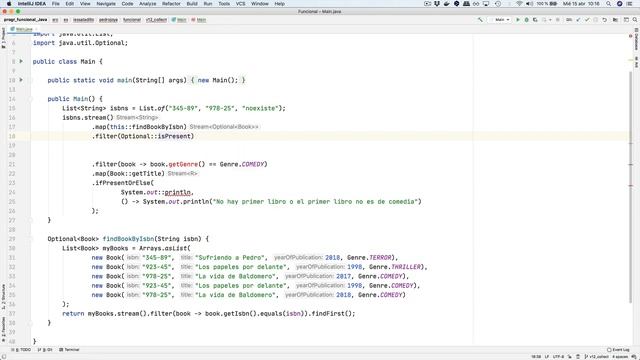The image size is (640, 360).
Task: Open the Favorites tool window stripe
Action: point(3,329)
